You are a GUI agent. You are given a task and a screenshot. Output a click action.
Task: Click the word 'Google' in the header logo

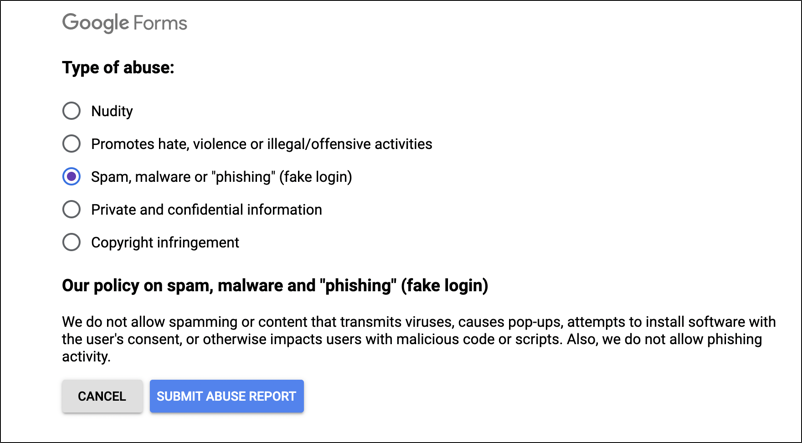tap(96, 24)
